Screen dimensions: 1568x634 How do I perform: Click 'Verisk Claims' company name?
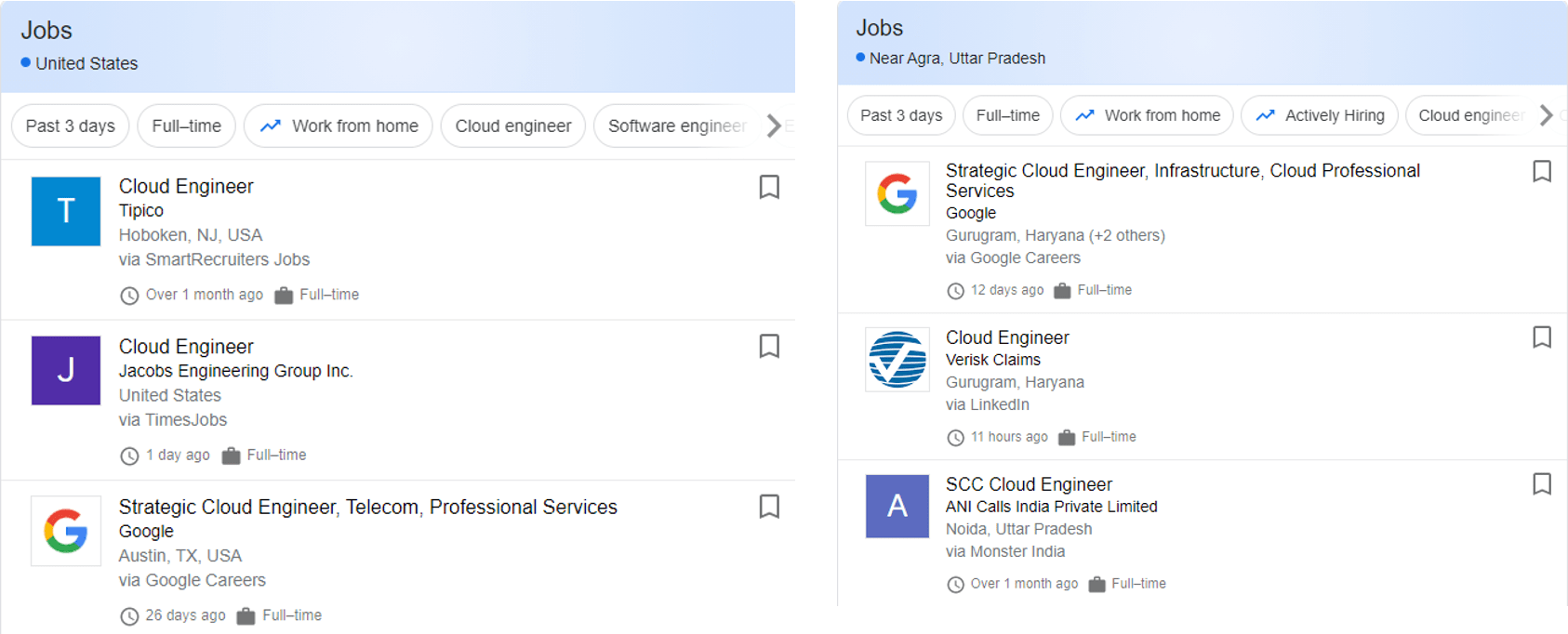point(993,360)
